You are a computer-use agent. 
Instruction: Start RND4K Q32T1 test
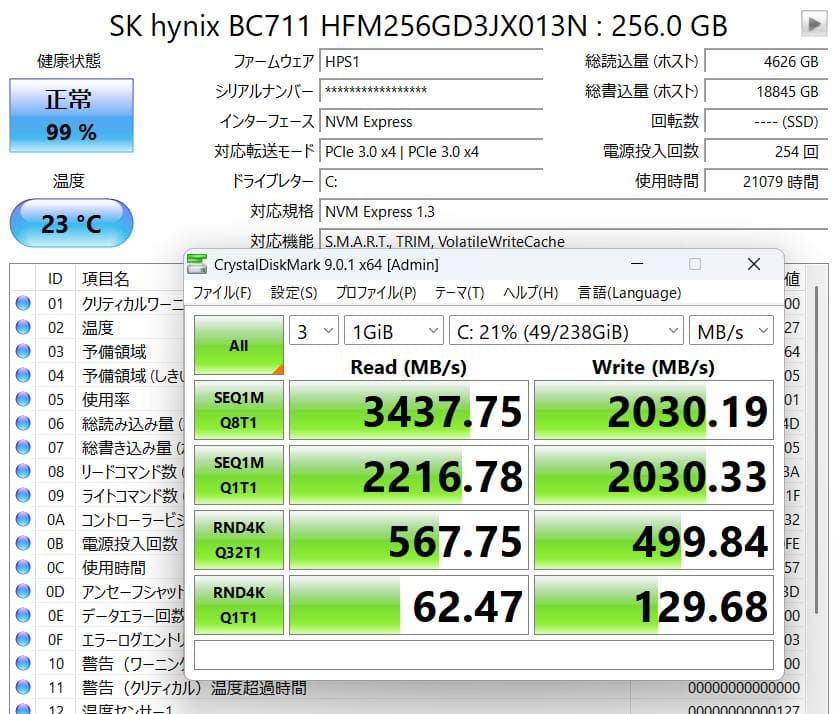pos(239,540)
